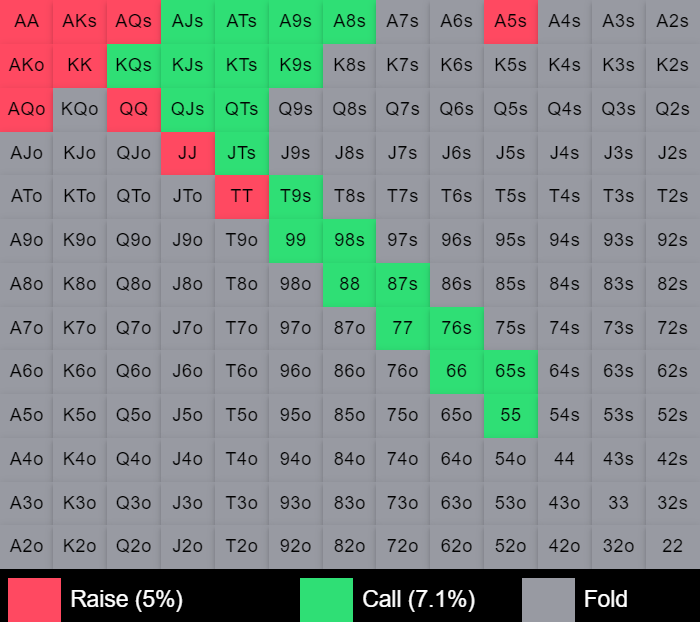Select the 65s suited connector cell

(x=510, y=371)
